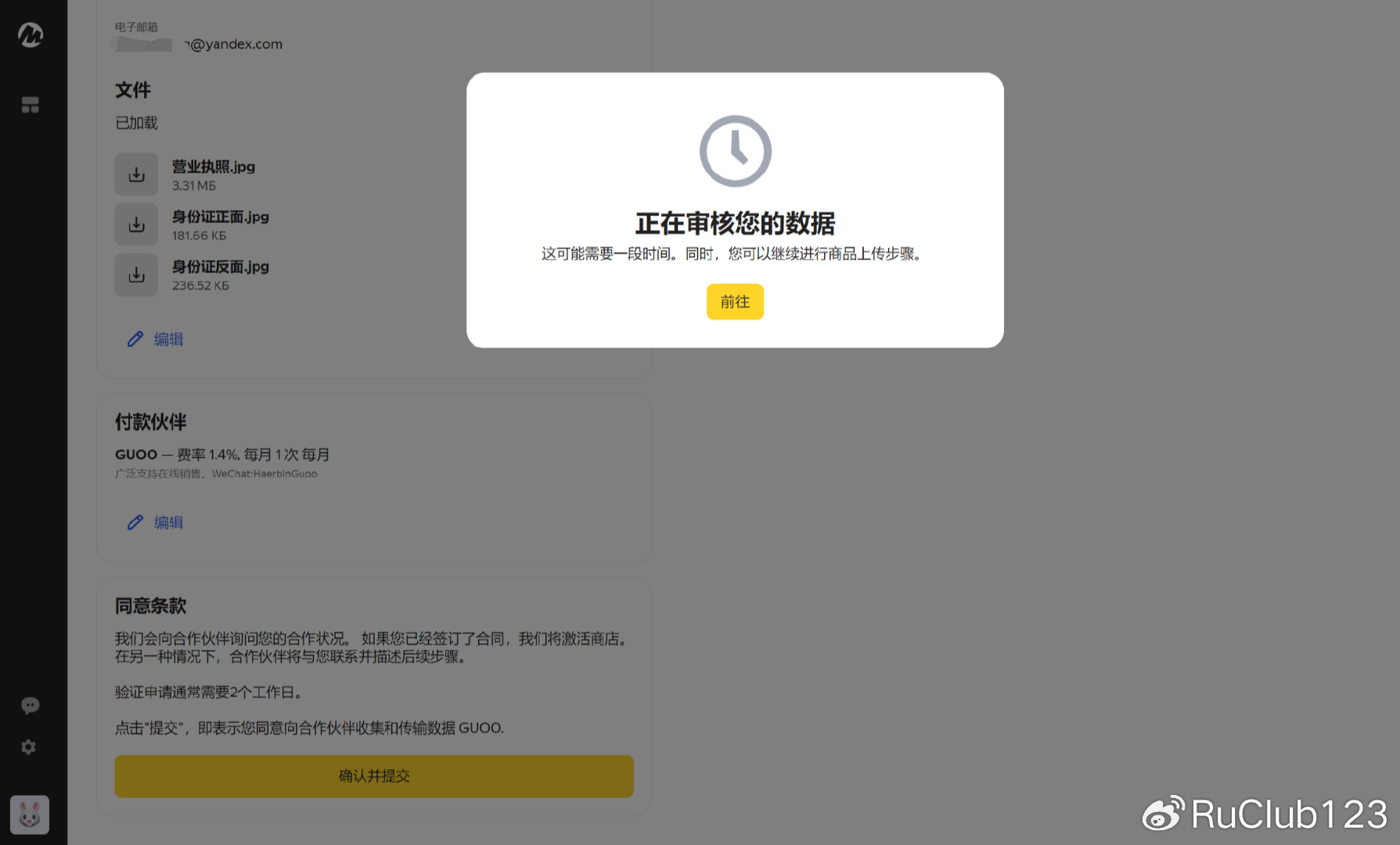Image resolution: width=1400 pixels, height=845 pixels.
Task: Download the 营业执照.jpg file
Action: click(136, 174)
